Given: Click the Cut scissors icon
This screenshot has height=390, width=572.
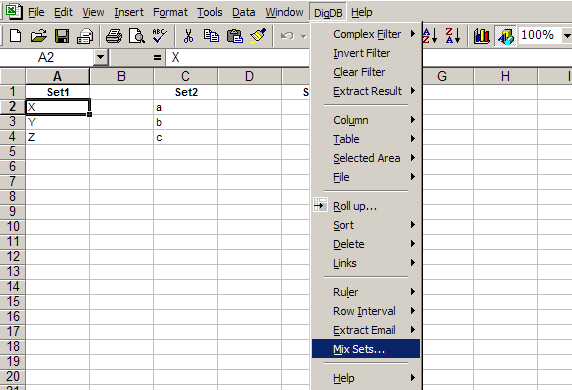Looking at the screenshot, I should coord(188,36).
